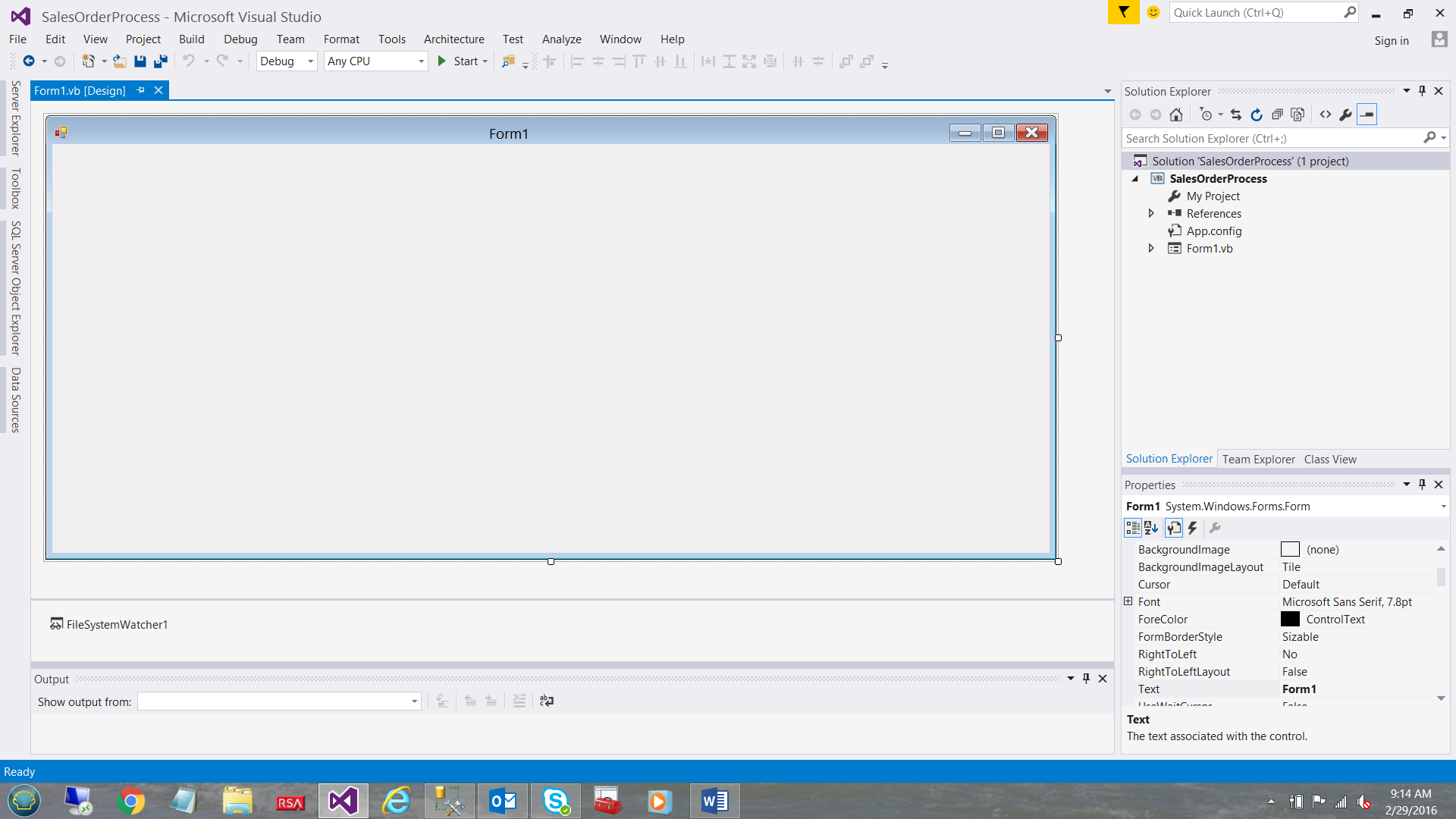Switch to the Team Explorer tab

[1258, 459]
